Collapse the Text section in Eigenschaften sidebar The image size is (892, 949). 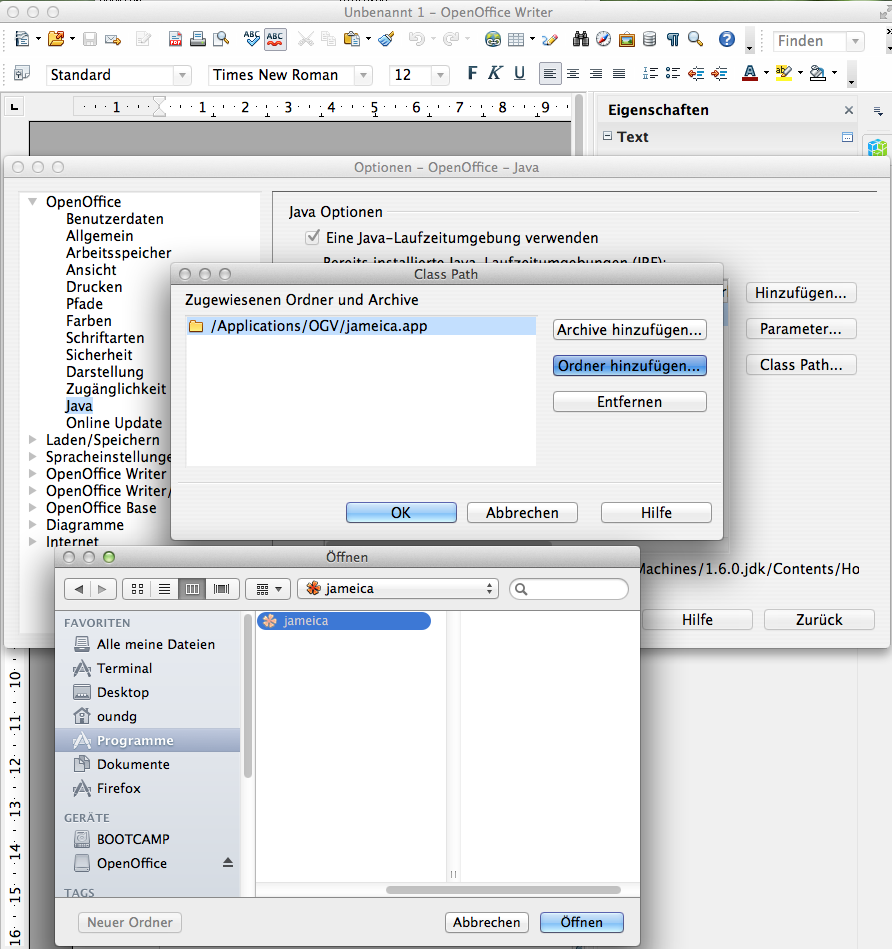[x=607, y=136]
